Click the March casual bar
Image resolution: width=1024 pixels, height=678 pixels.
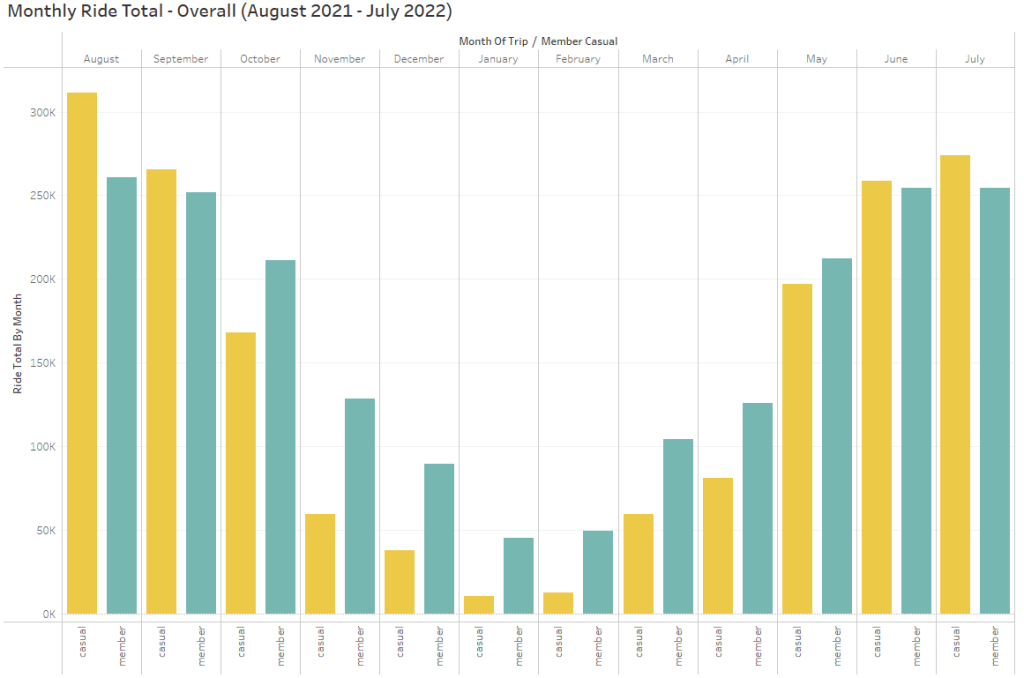[638, 563]
